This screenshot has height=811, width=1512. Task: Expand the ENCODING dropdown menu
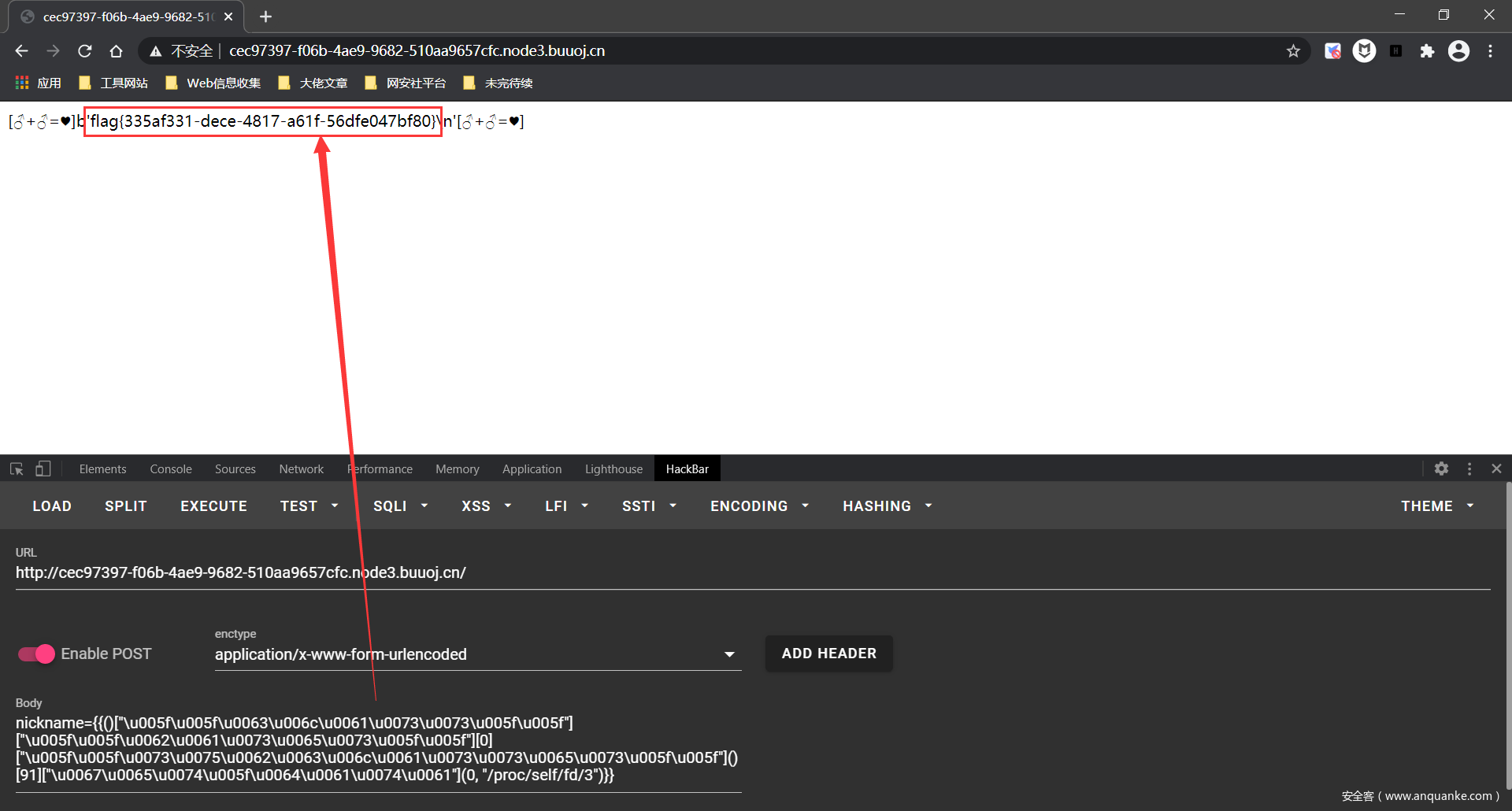[759, 506]
